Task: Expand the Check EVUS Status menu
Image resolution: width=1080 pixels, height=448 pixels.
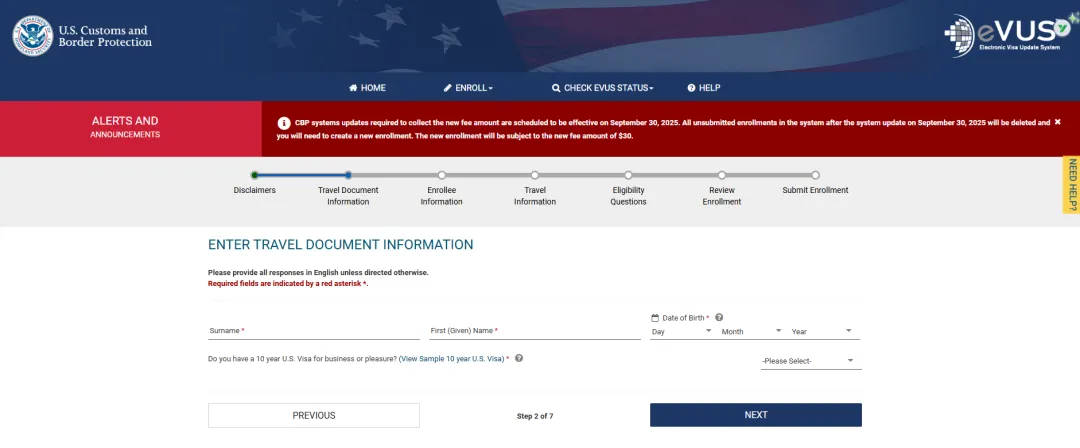Action: [x=603, y=88]
